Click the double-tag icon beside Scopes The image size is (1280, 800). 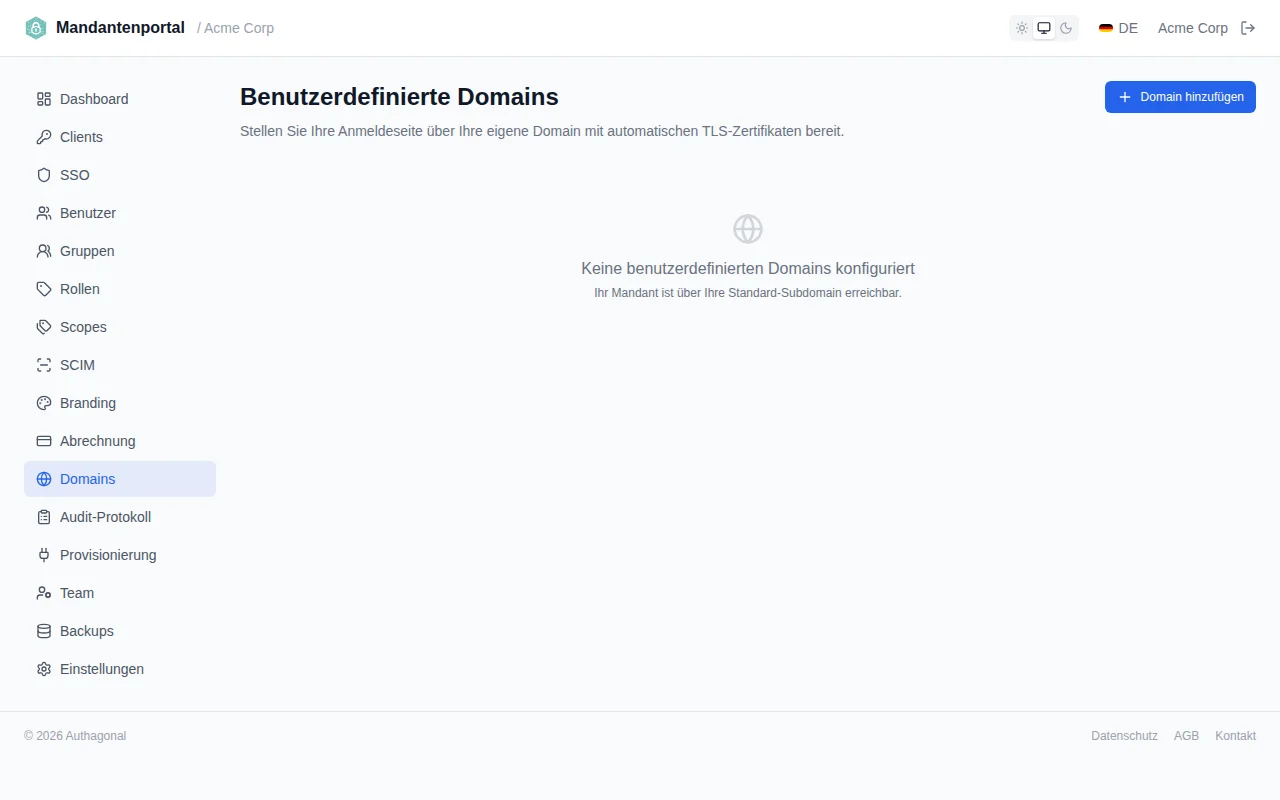click(x=44, y=327)
